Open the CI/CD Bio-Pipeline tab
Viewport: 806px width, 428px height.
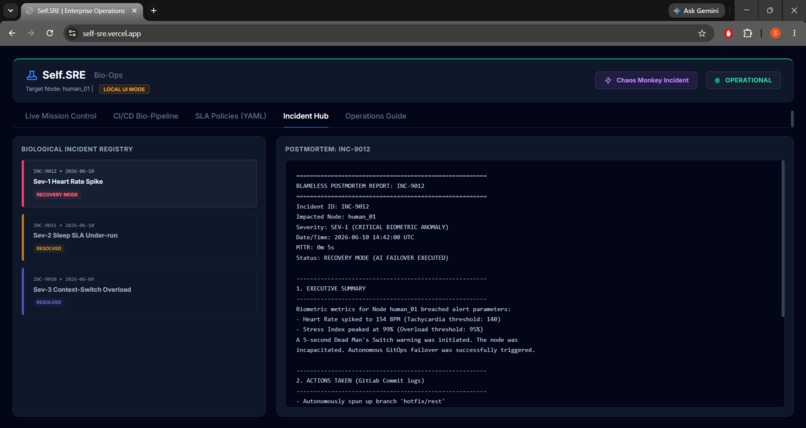(x=145, y=116)
